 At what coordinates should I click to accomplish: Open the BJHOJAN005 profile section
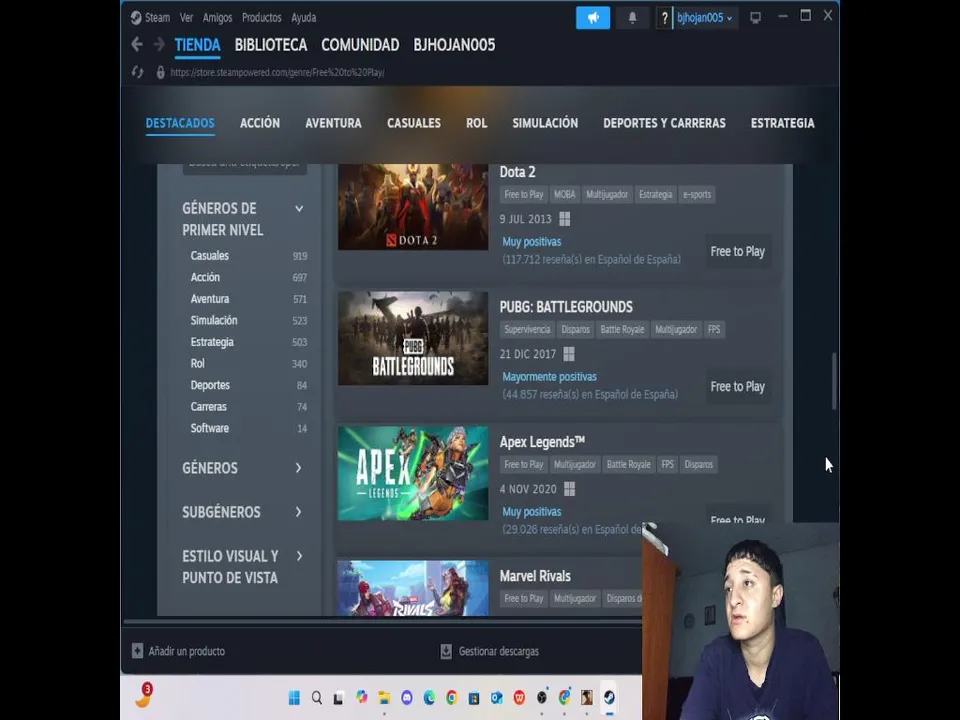point(454,45)
